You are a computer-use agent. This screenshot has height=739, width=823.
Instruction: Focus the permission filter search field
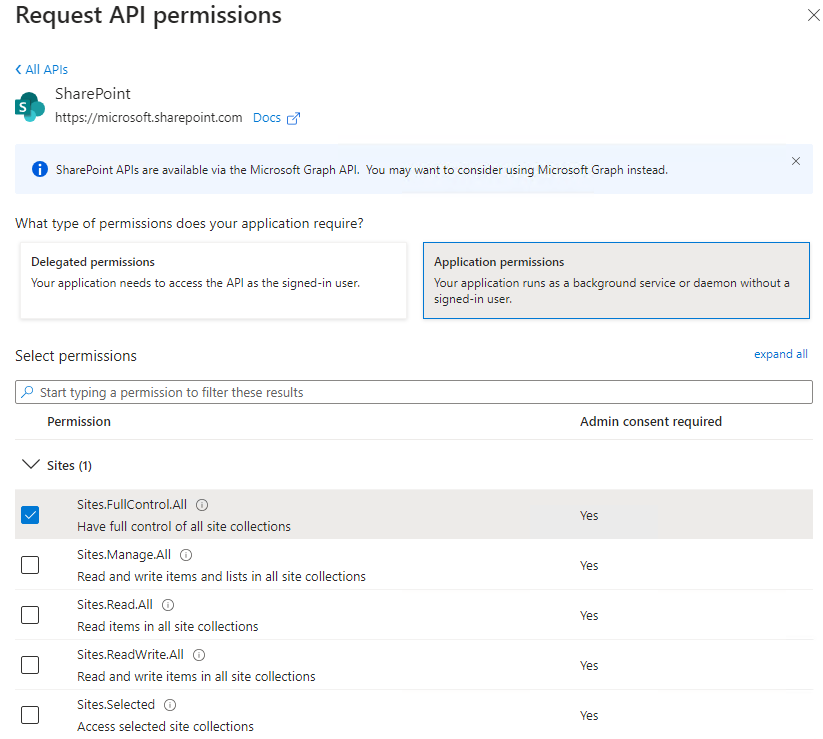coord(414,392)
